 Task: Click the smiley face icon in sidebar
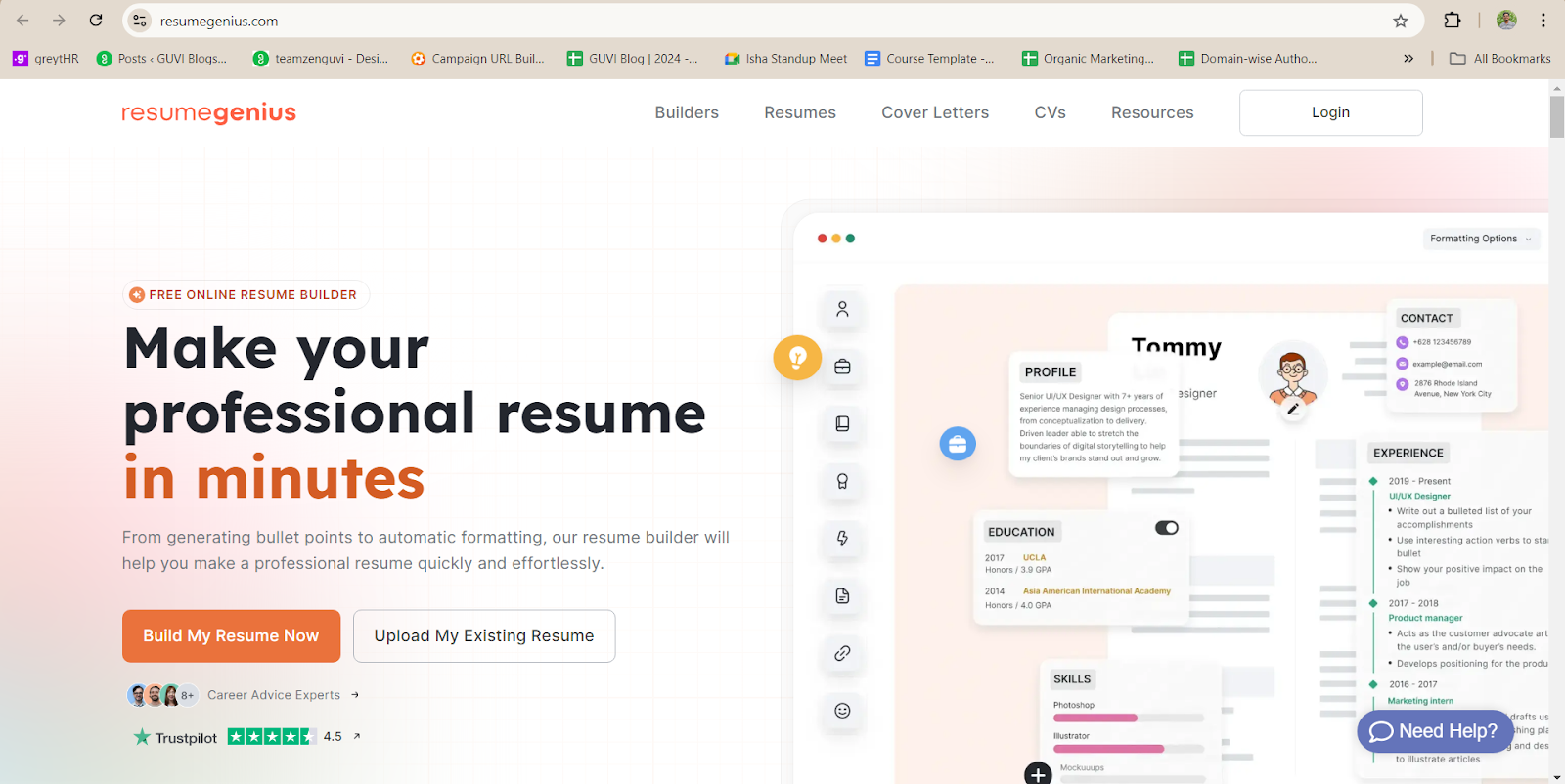tap(842, 711)
